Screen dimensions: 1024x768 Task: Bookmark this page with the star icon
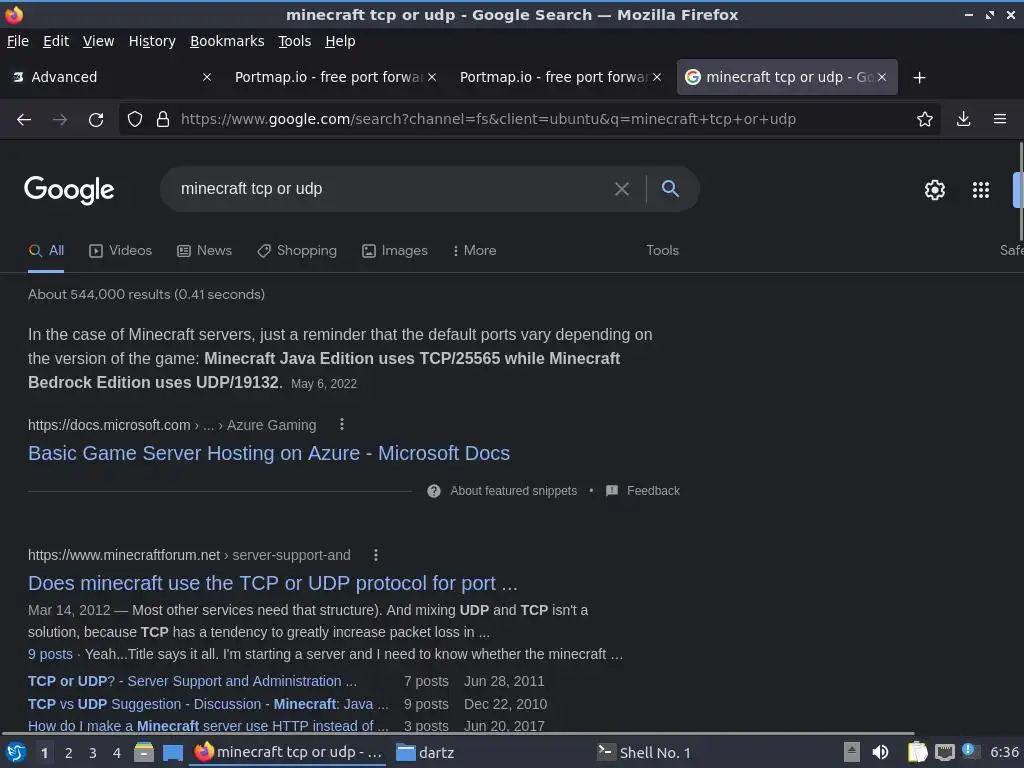[x=924, y=119]
